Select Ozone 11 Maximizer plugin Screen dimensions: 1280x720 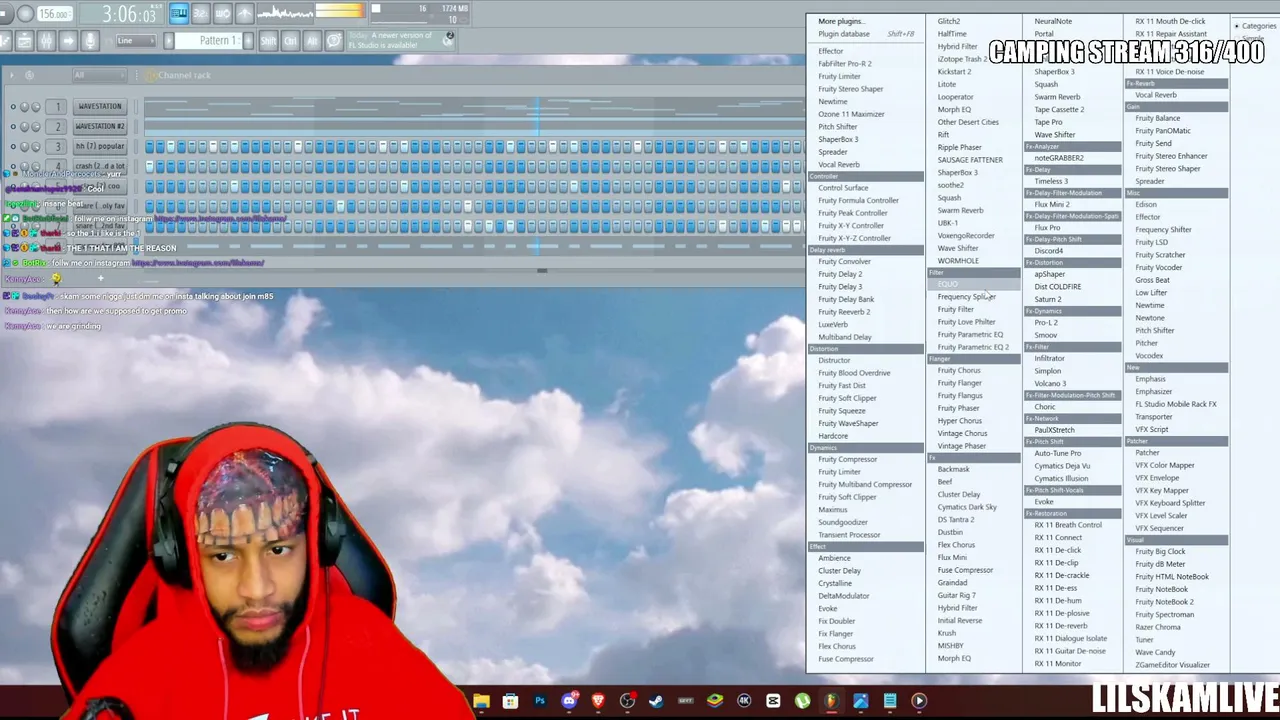click(851, 114)
